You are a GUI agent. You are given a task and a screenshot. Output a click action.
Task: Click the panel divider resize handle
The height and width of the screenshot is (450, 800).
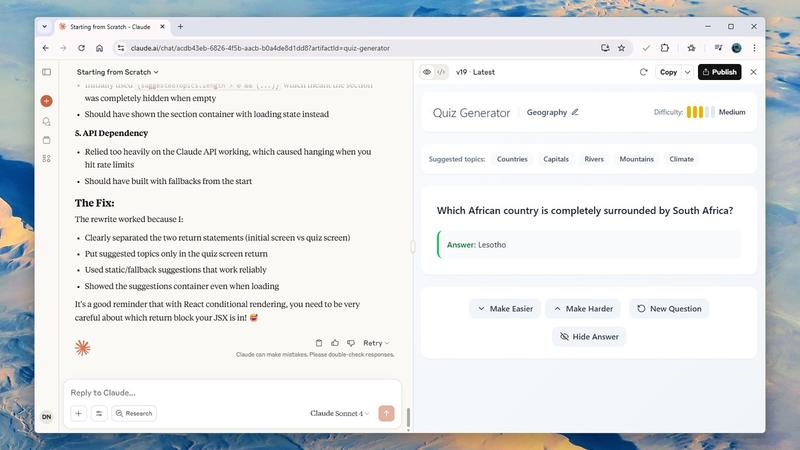click(413, 247)
